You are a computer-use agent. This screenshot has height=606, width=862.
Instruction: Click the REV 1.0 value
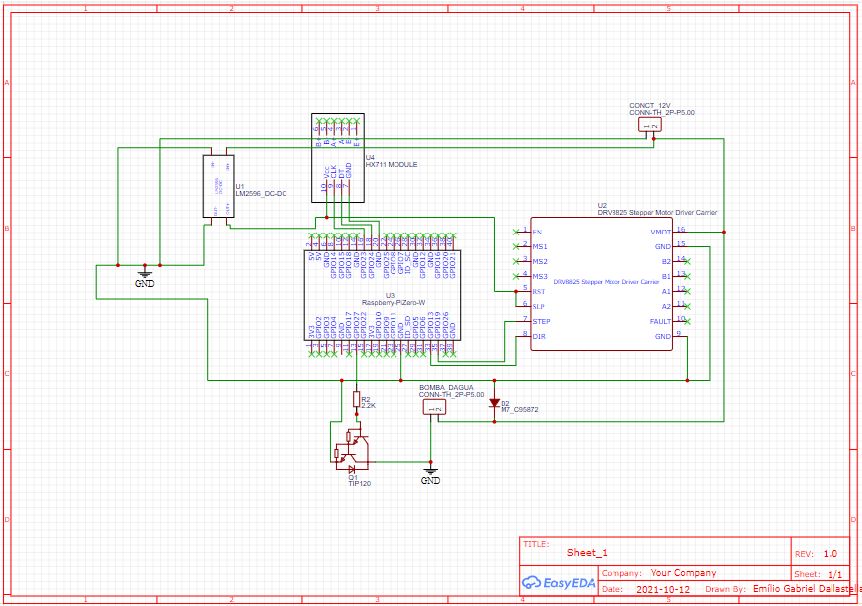click(x=830, y=553)
